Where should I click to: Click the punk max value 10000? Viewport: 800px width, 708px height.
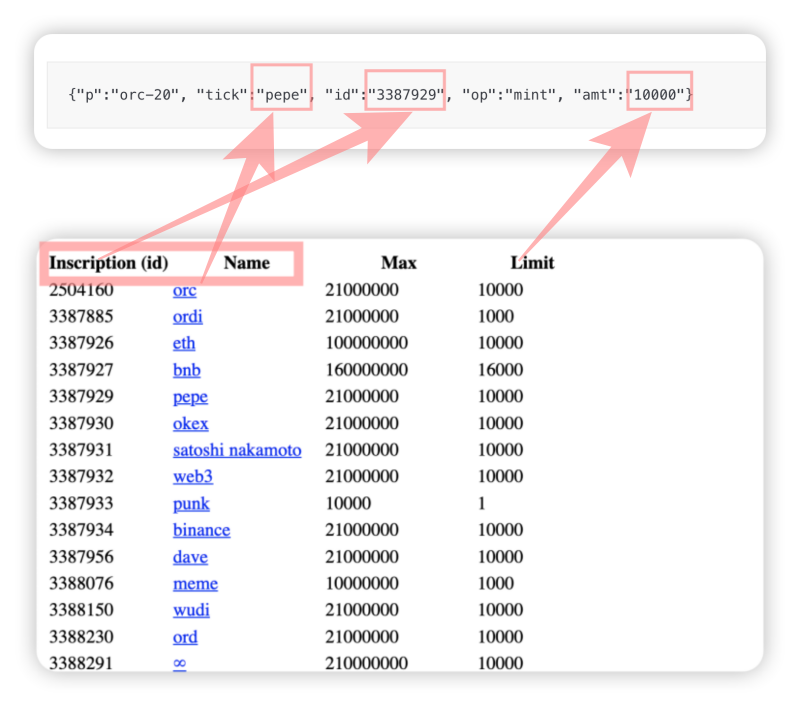pos(348,503)
